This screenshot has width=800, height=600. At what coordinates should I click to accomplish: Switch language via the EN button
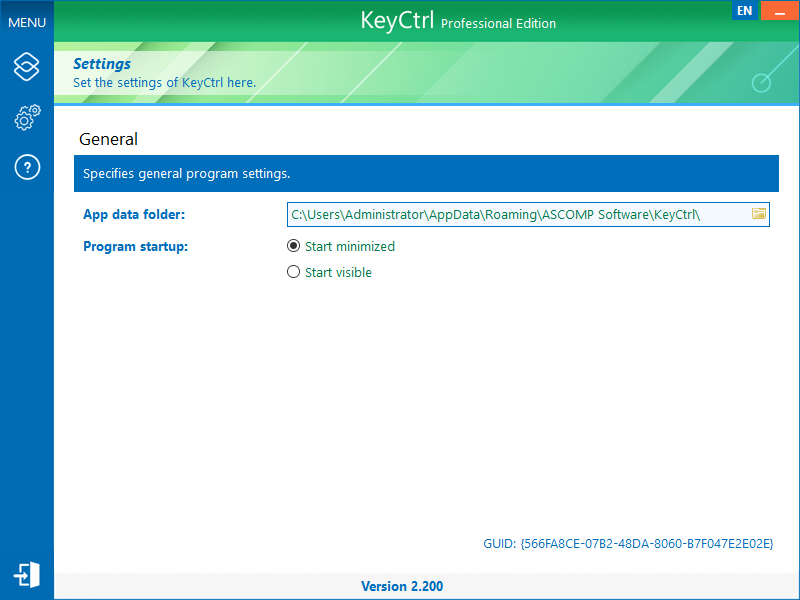pyautogui.click(x=744, y=10)
